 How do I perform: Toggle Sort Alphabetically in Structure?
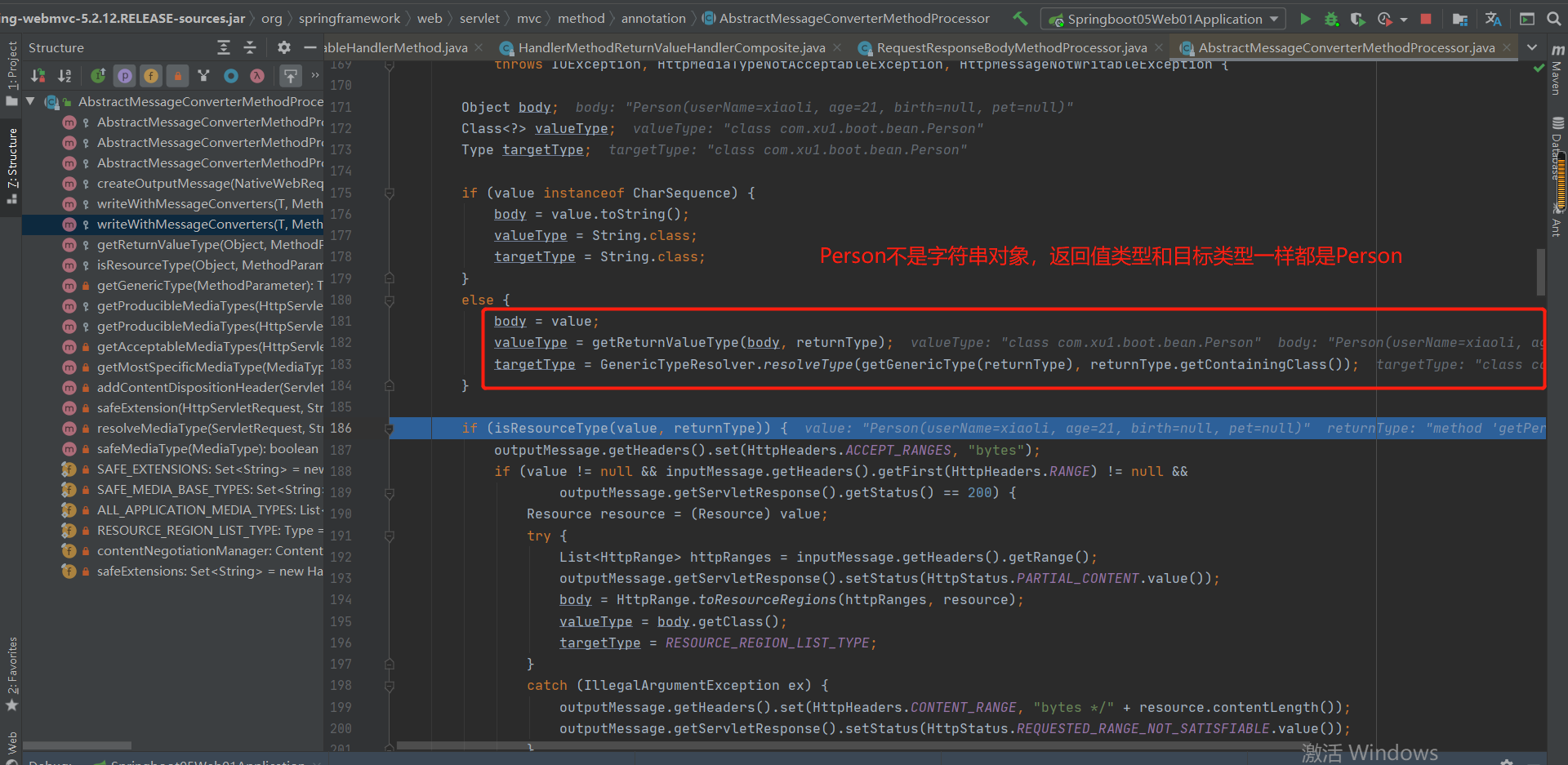(x=65, y=76)
